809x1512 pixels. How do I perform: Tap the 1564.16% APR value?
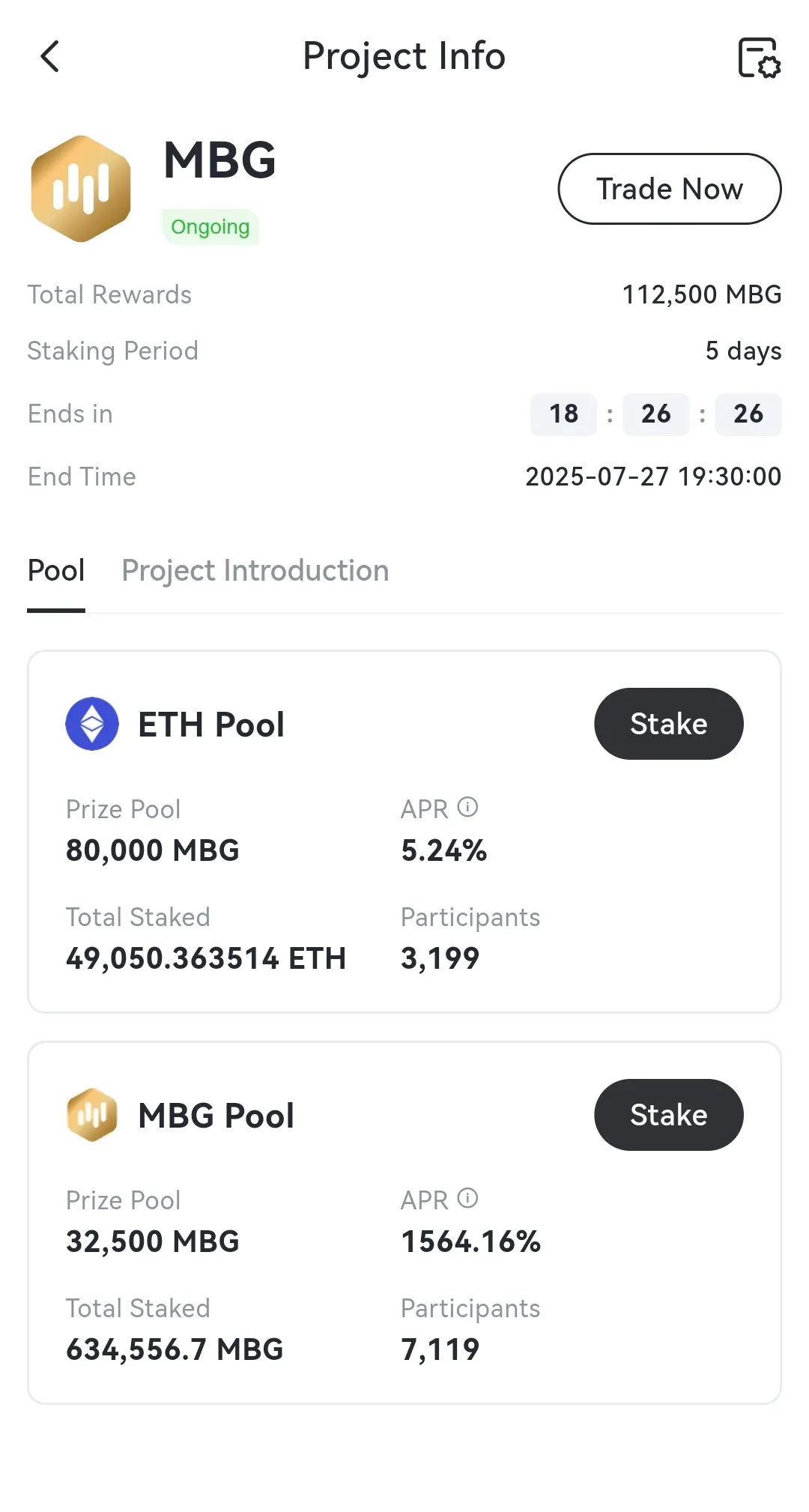click(x=471, y=1242)
